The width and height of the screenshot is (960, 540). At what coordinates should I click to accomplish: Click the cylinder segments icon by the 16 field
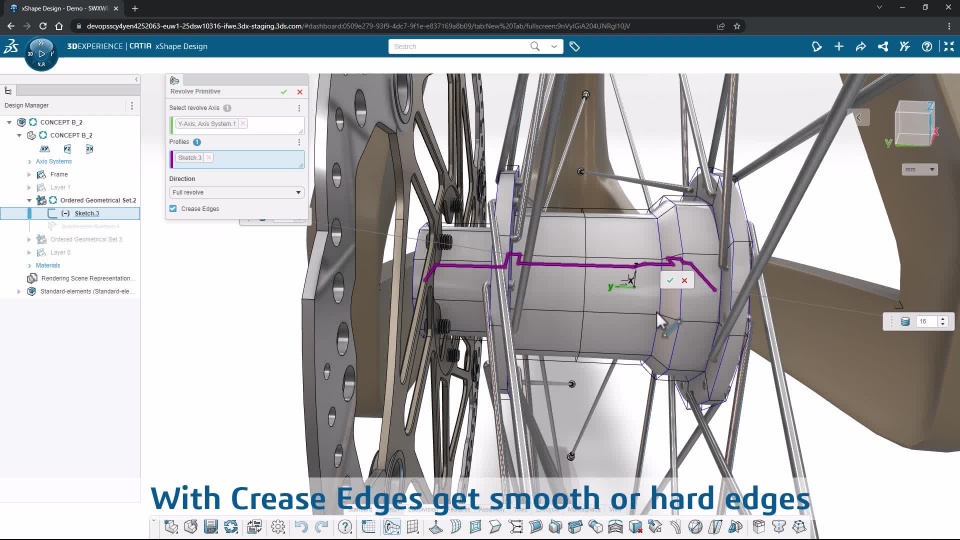pyautogui.click(x=906, y=321)
